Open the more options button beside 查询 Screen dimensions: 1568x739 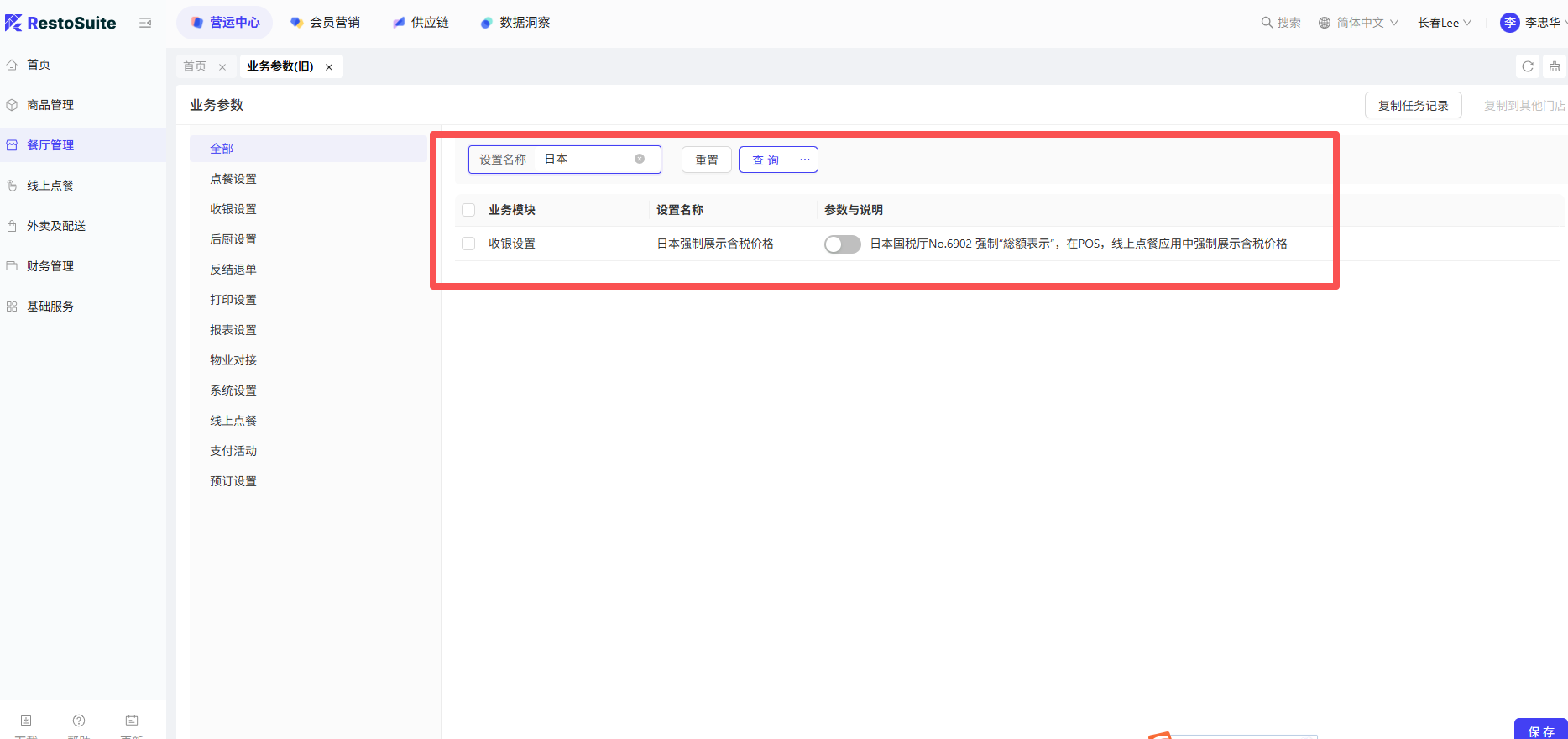click(805, 160)
